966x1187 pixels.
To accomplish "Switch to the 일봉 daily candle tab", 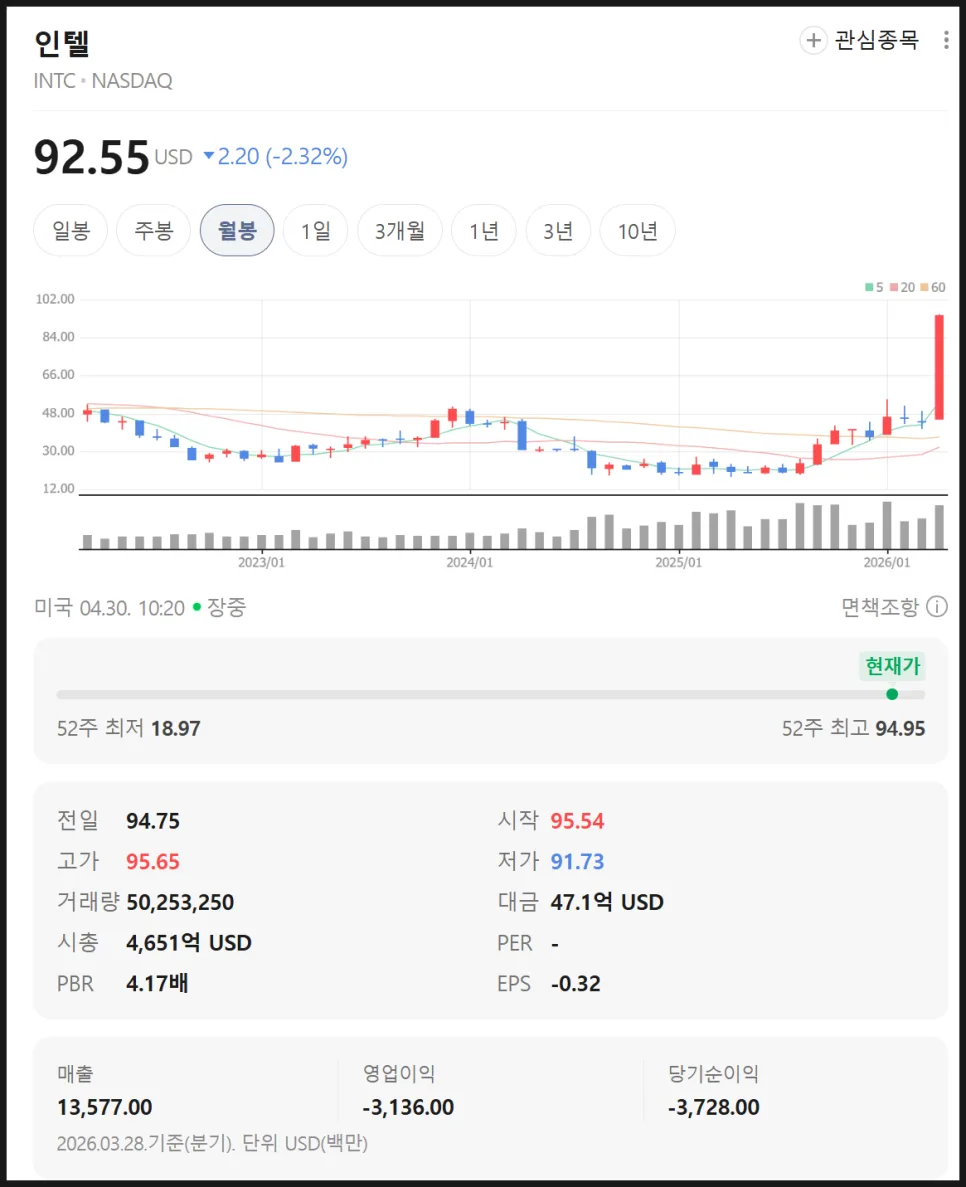I will [x=70, y=230].
